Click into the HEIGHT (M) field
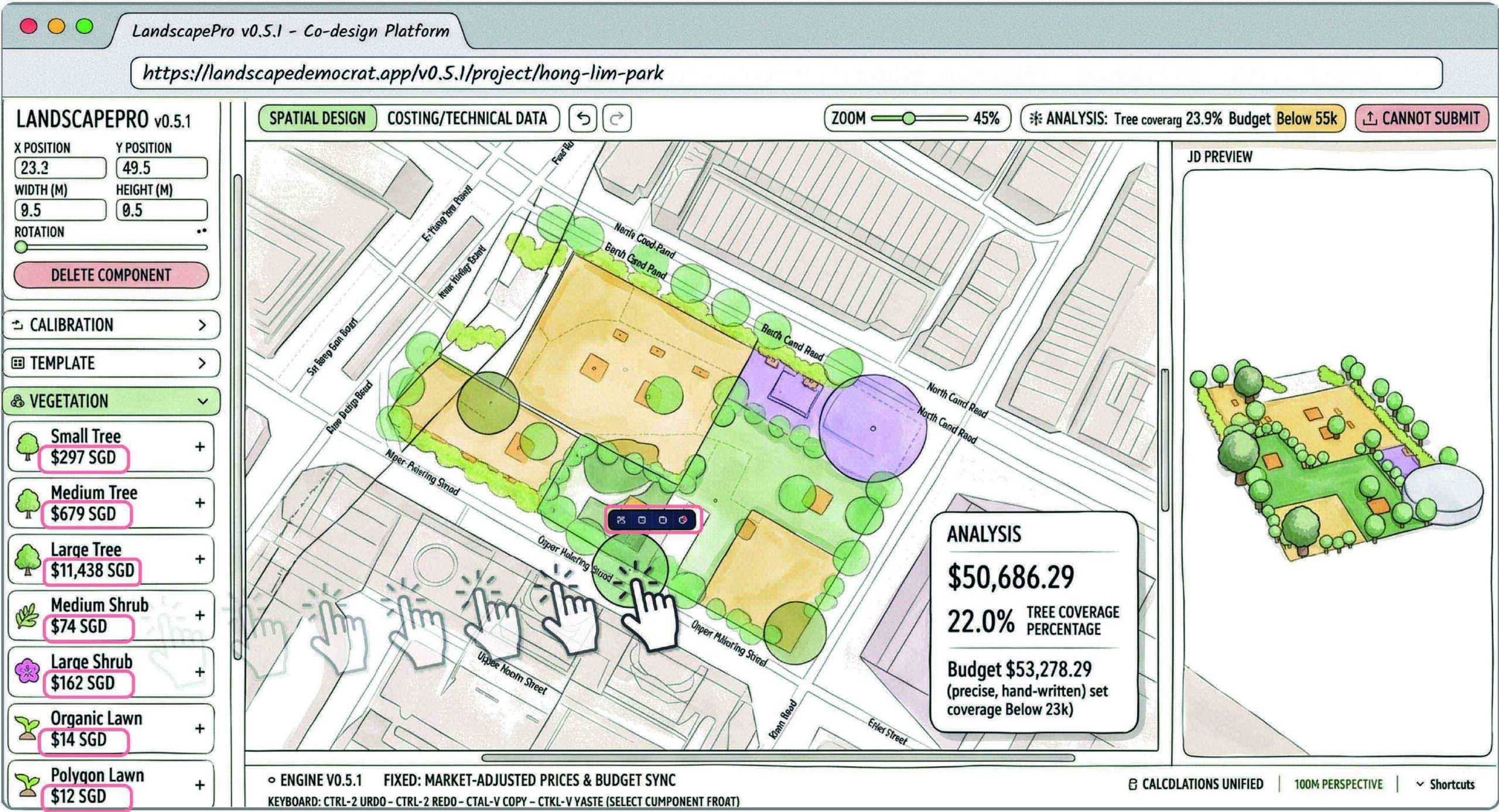The image size is (1499, 812). coord(162,210)
